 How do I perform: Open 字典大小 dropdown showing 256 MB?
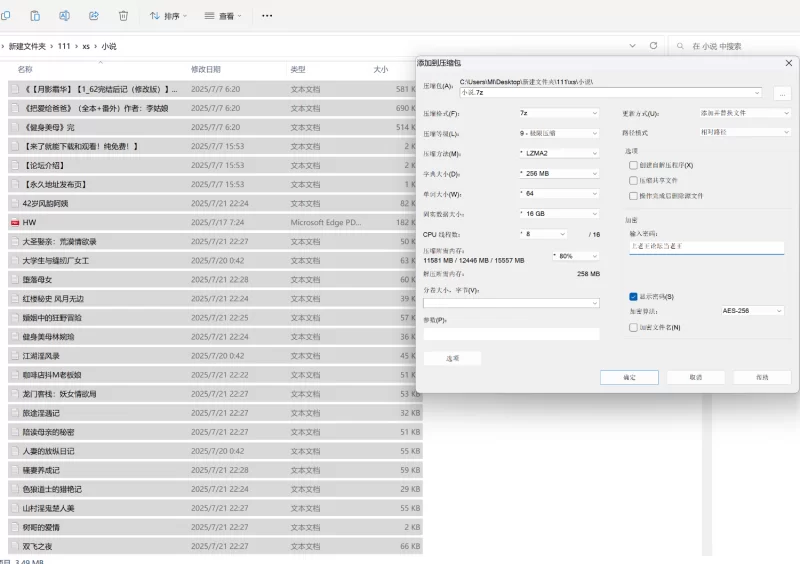coord(559,174)
